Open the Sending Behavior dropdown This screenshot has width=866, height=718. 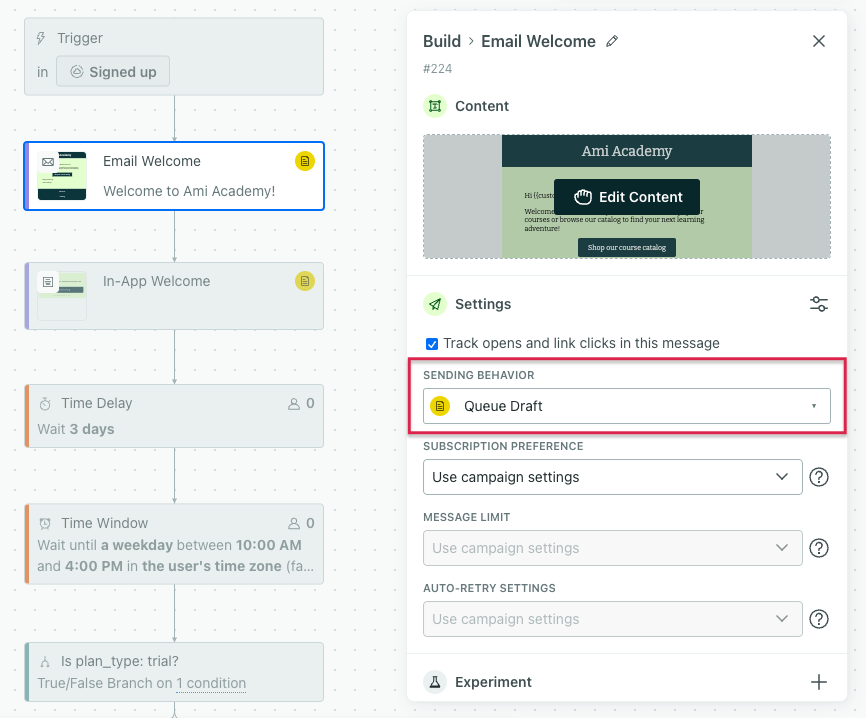pos(626,406)
